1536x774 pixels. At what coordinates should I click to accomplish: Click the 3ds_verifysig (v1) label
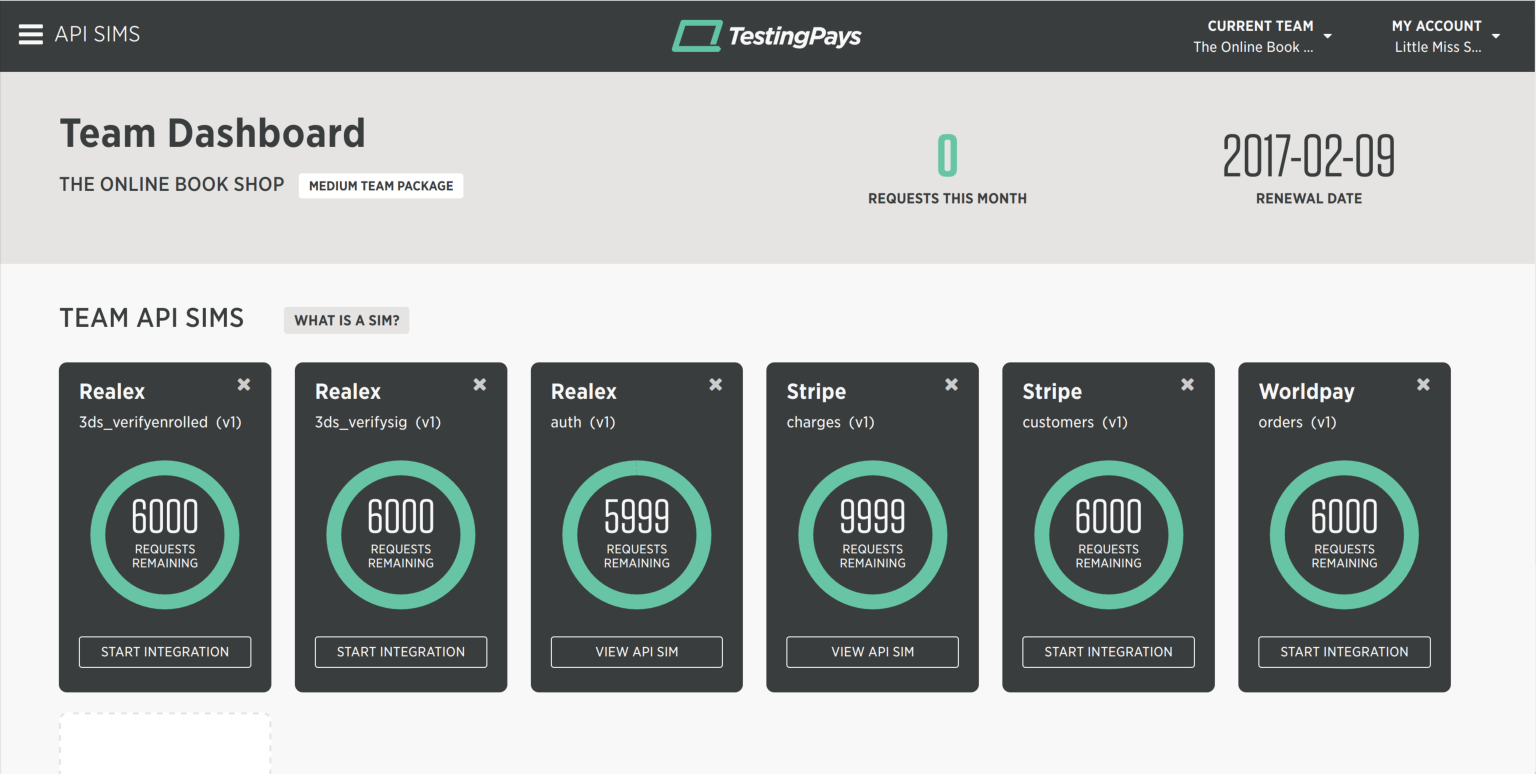[378, 423]
